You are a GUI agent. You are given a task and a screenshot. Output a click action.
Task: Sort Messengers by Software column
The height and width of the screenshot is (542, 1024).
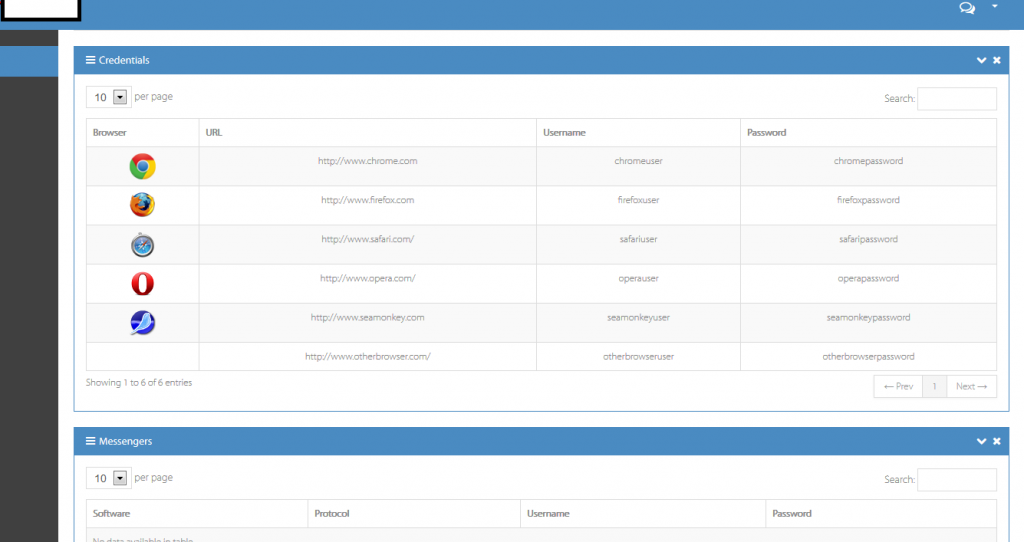pyautogui.click(x=197, y=514)
